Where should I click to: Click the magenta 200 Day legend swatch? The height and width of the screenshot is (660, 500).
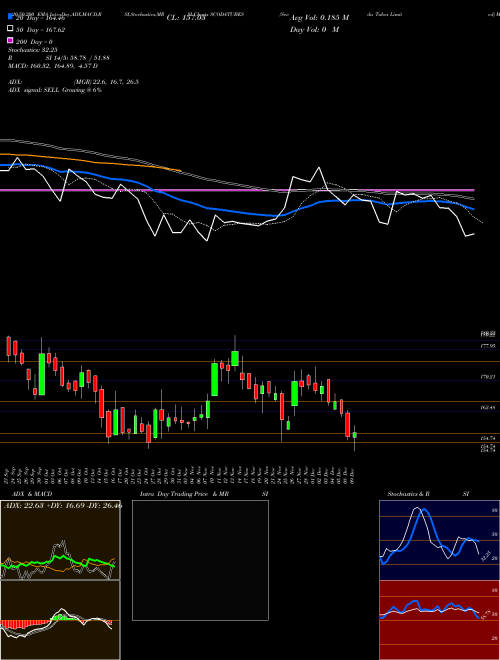click(x=11, y=41)
